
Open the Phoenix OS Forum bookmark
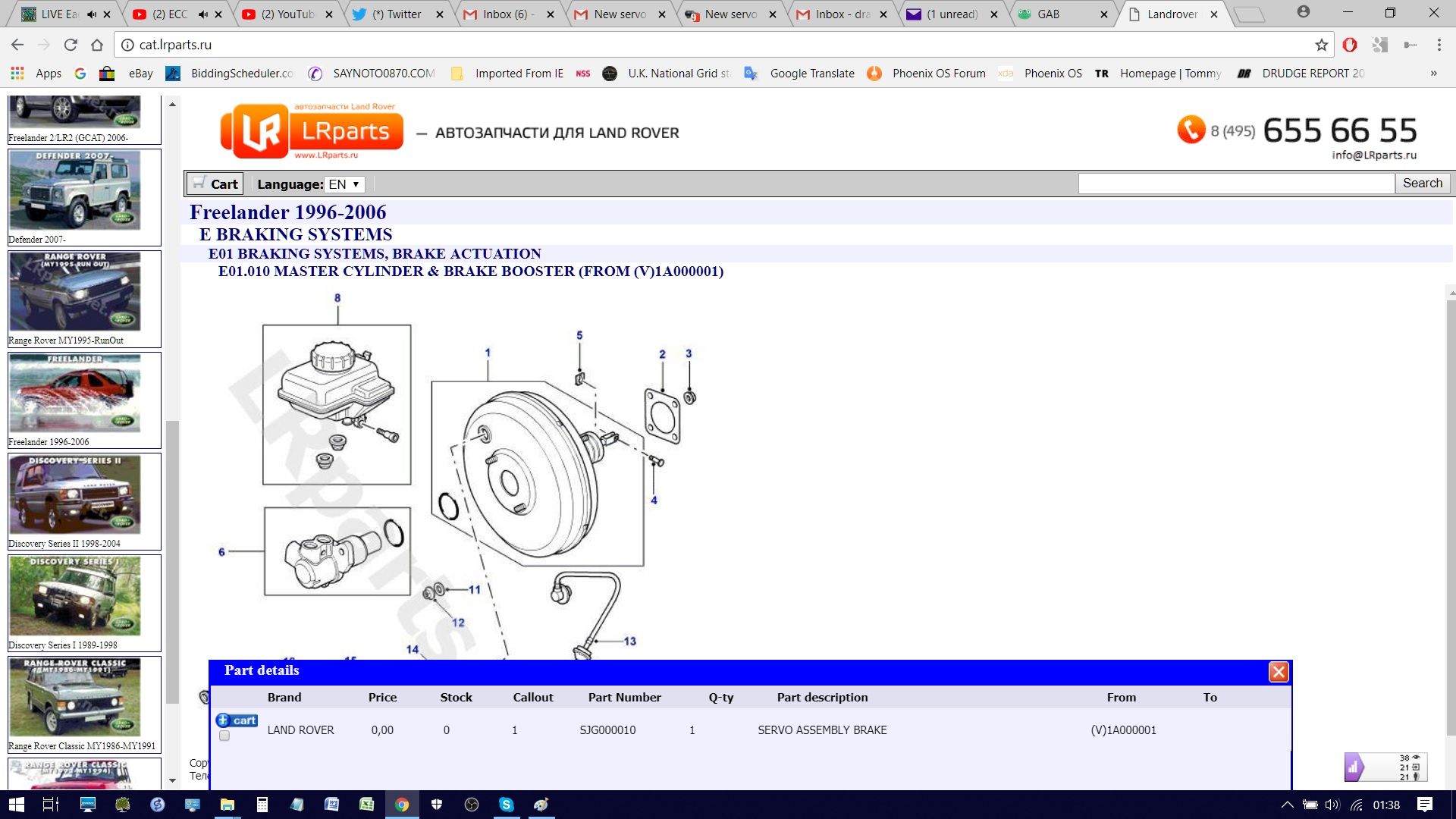coord(927,74)
